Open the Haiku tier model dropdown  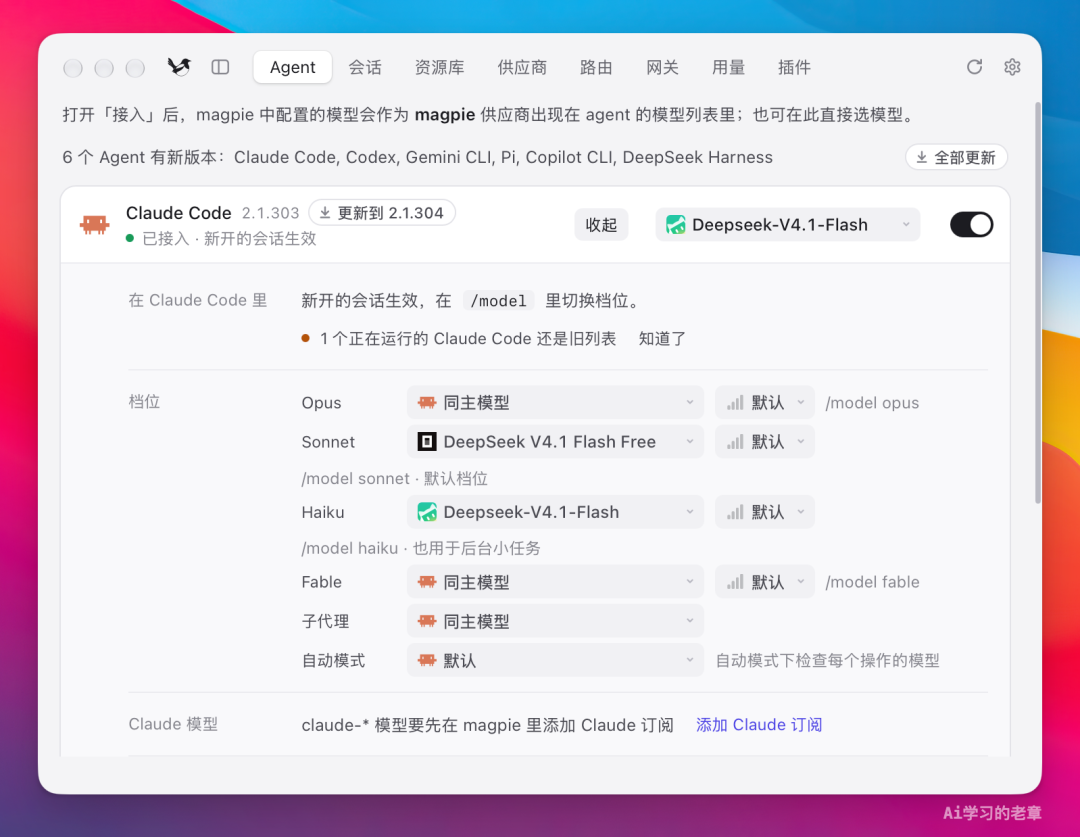[x=555, y=512]
